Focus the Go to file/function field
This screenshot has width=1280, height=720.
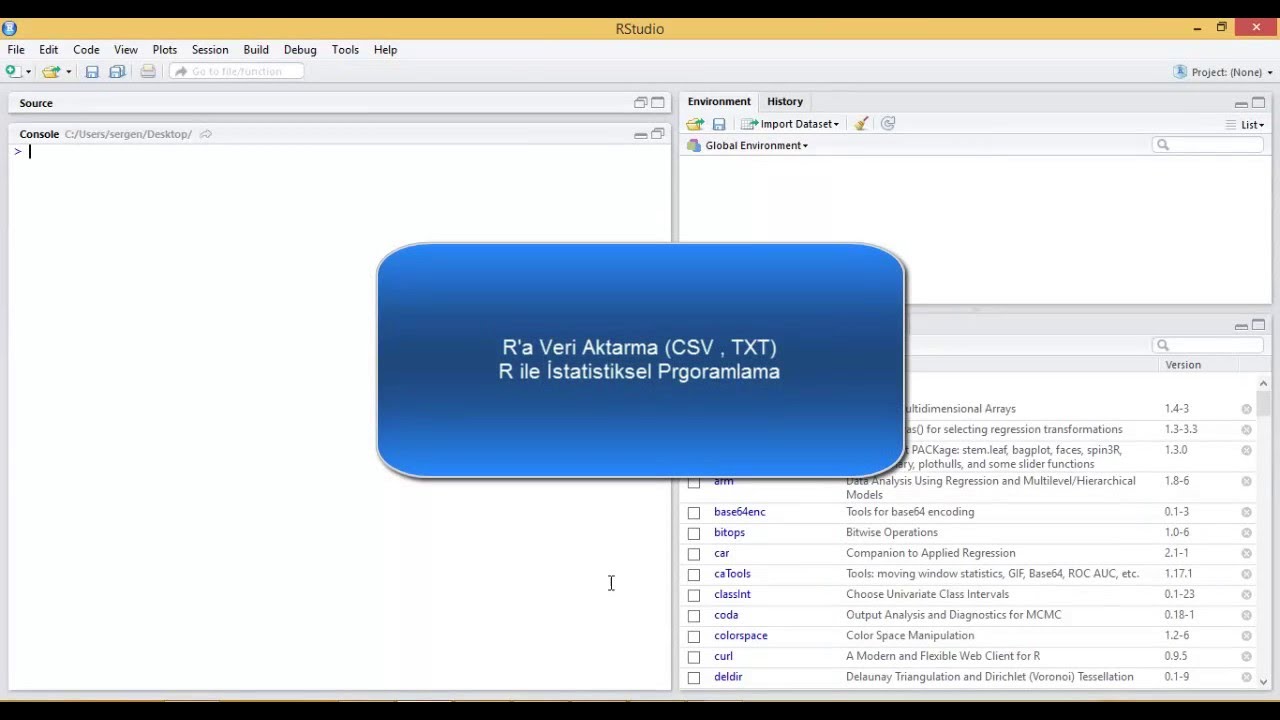[236, 71]
